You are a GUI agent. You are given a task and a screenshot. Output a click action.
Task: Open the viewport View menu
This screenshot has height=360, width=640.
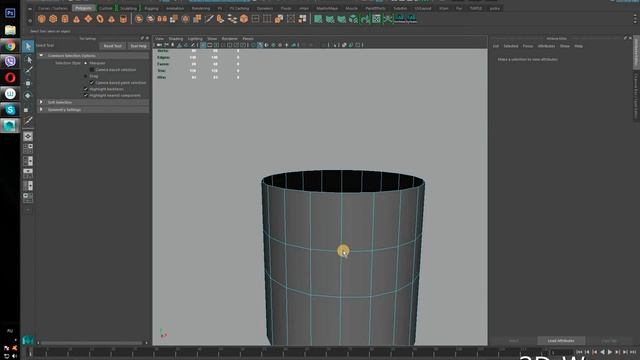click(x=159, y=39)
